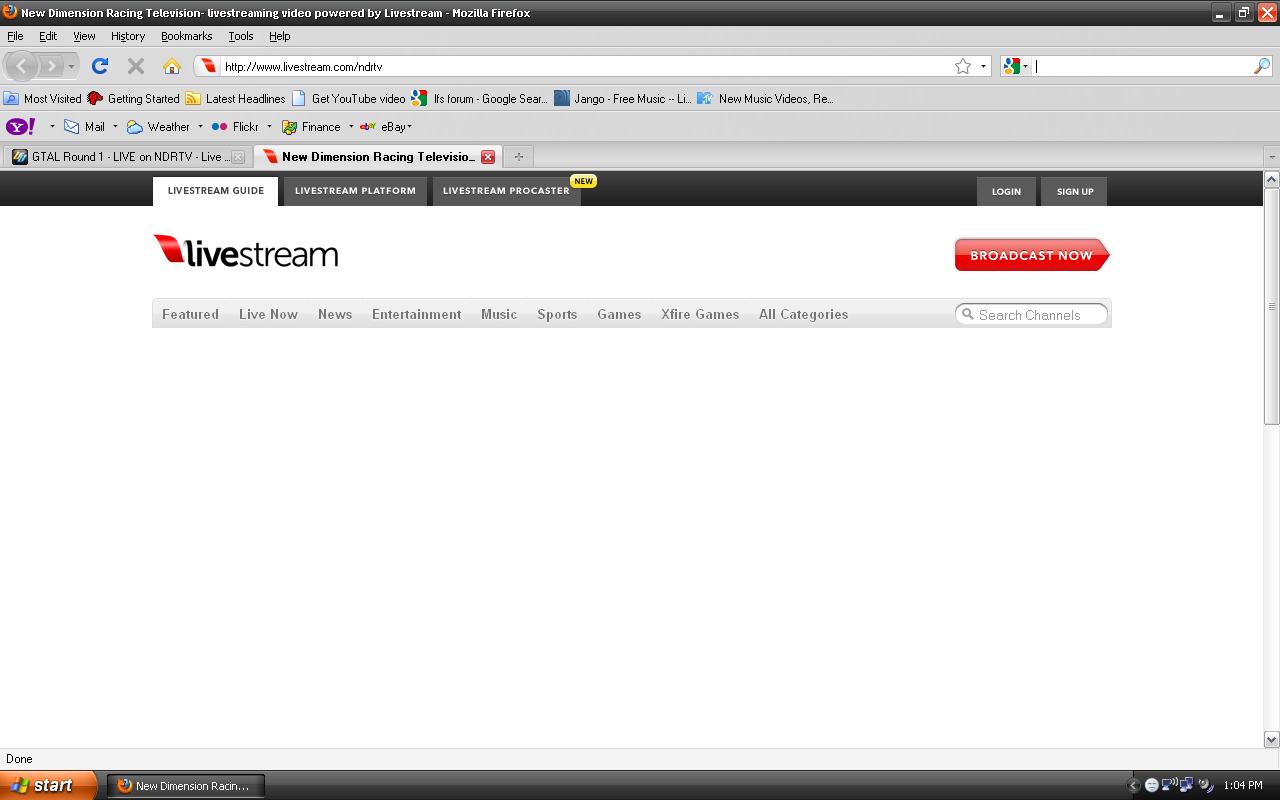
Task: Click the magnifying glass search icon
Action: [x=1262, y=66]
